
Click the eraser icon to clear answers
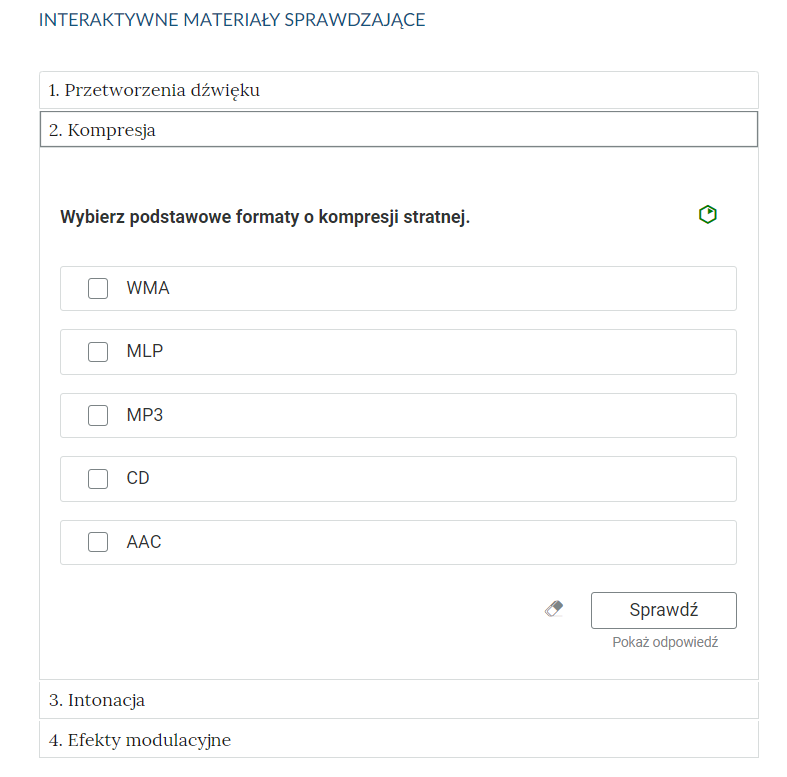click(x=554, y=608)
